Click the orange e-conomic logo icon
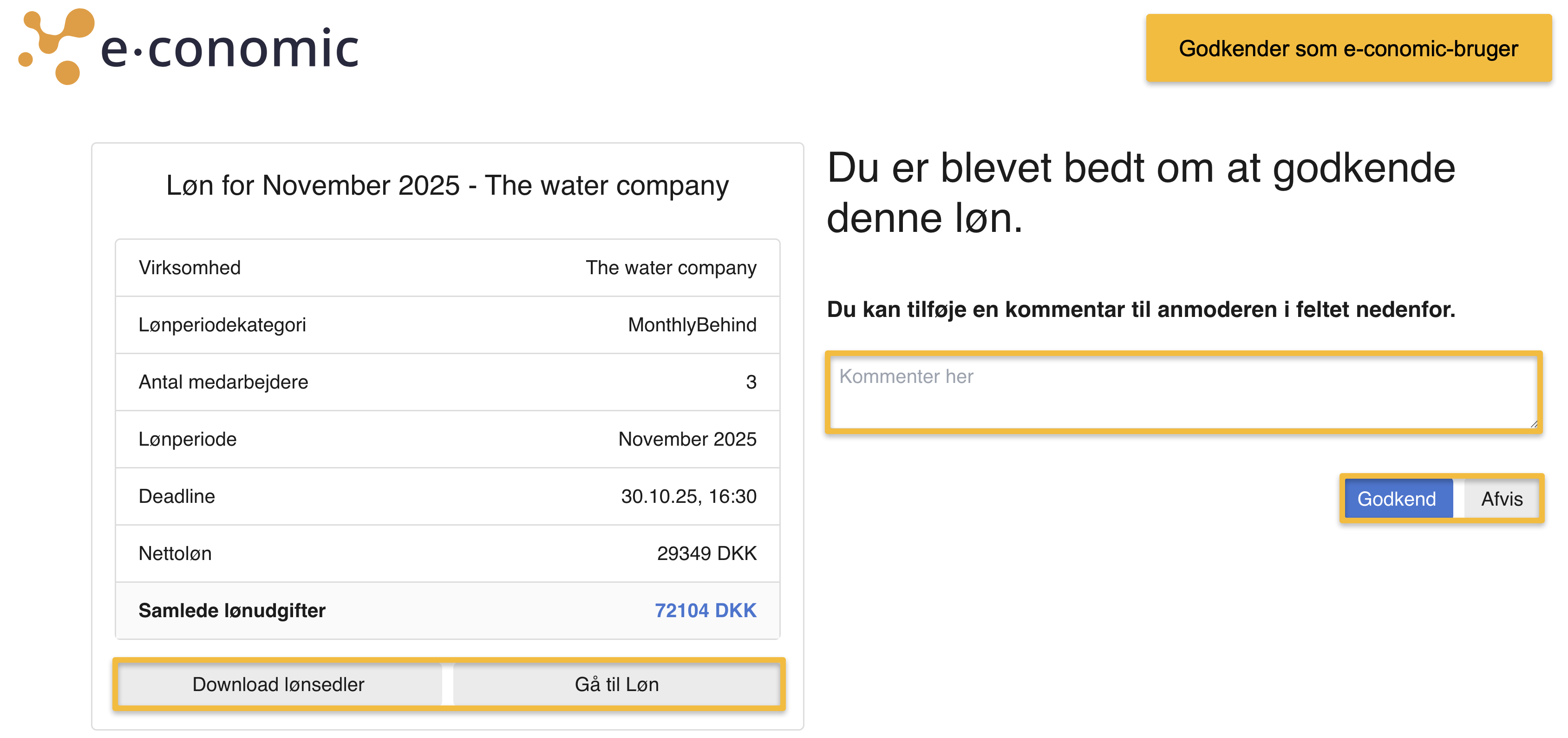Screen dimensions: 1568x738 (x=57, y=46)
